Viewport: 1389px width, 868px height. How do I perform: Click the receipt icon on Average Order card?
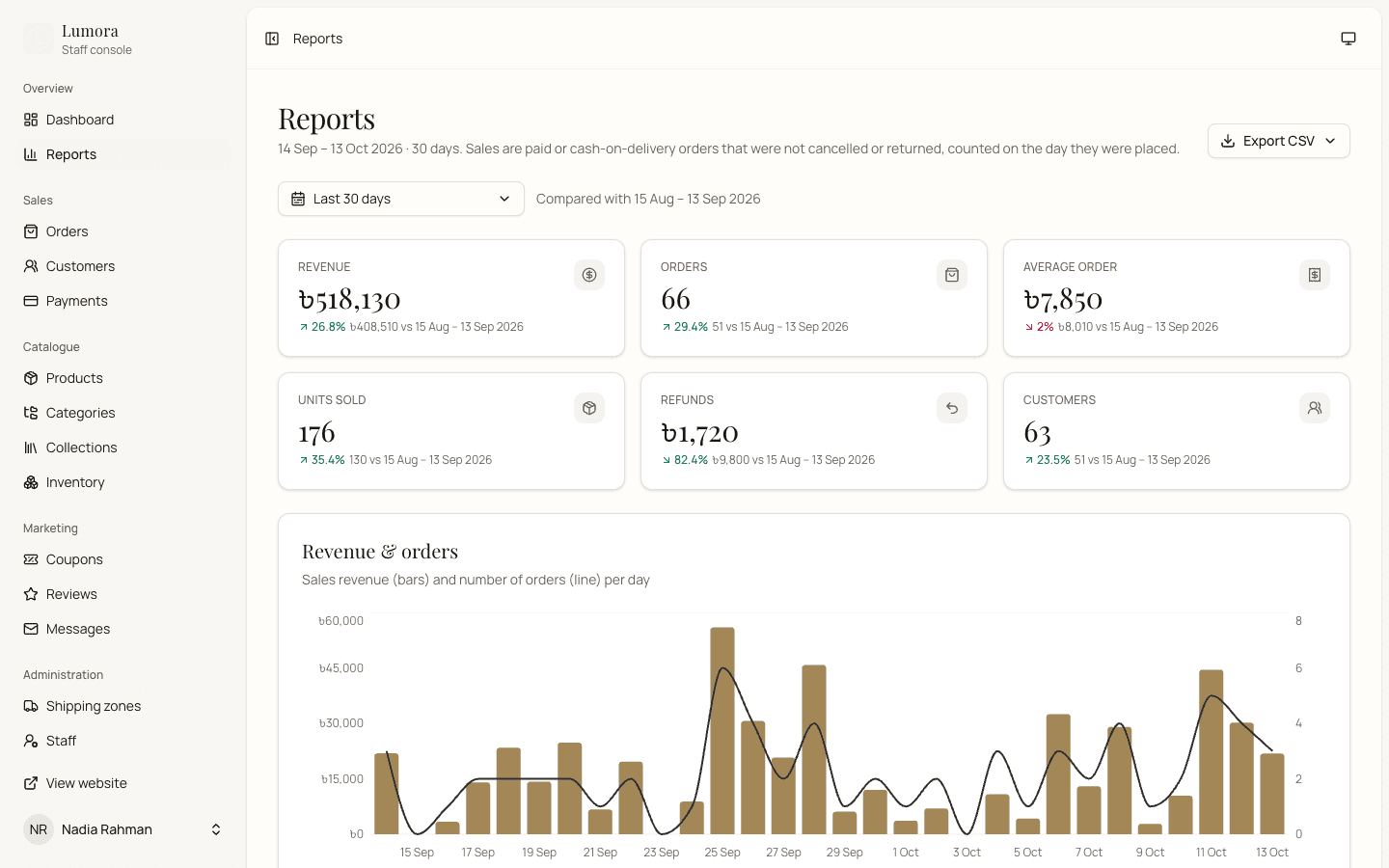point(1315,275)
